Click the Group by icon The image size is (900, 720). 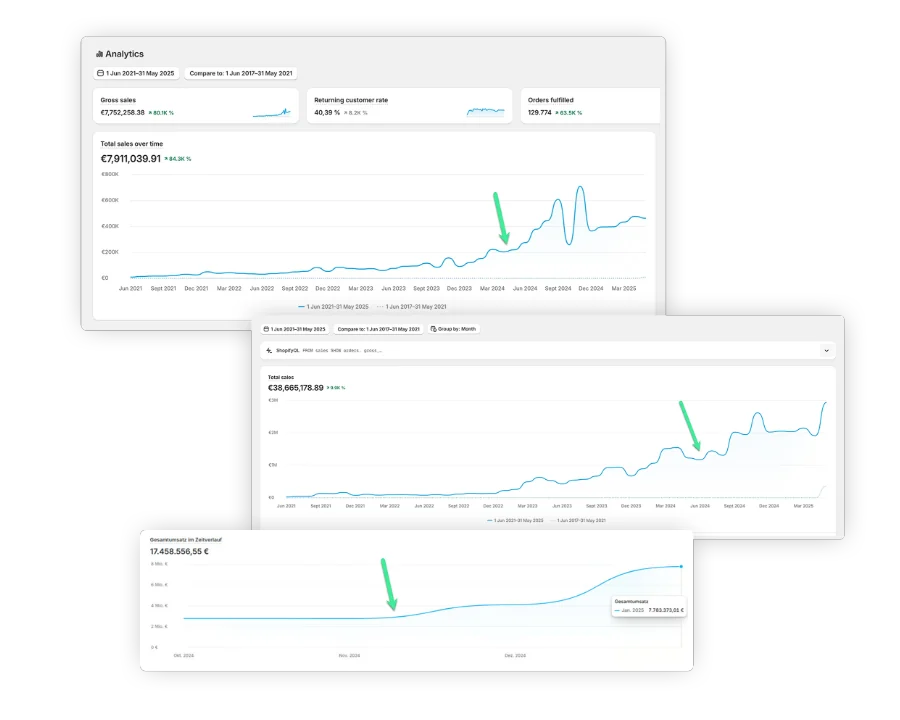point(433,329)
